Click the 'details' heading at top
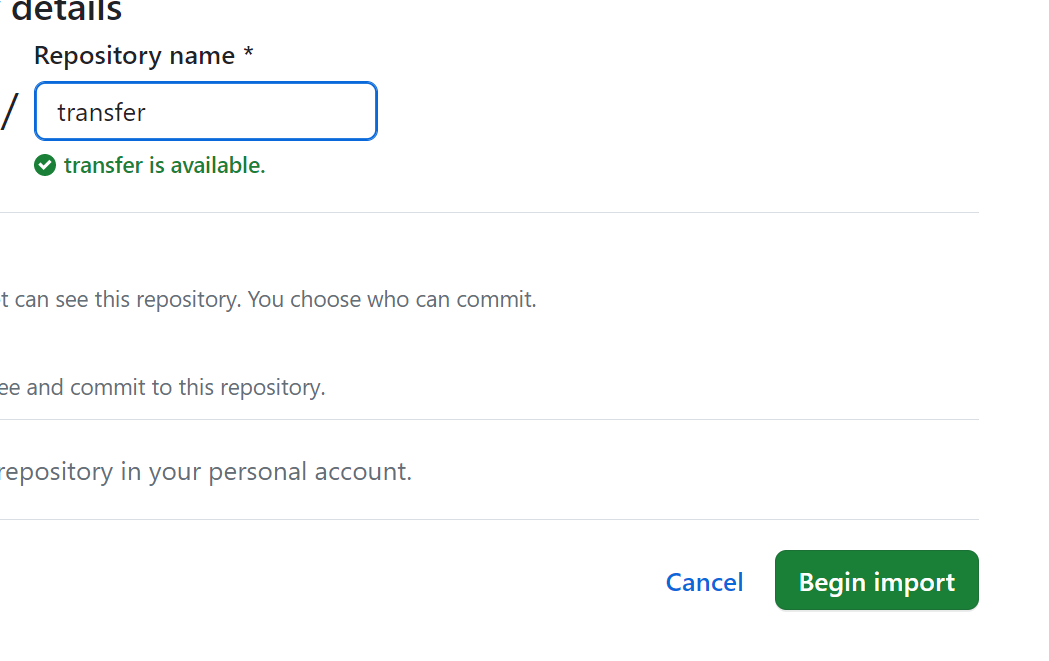The width and height of the screenshot is (1049, 661). tap(66, 12)
